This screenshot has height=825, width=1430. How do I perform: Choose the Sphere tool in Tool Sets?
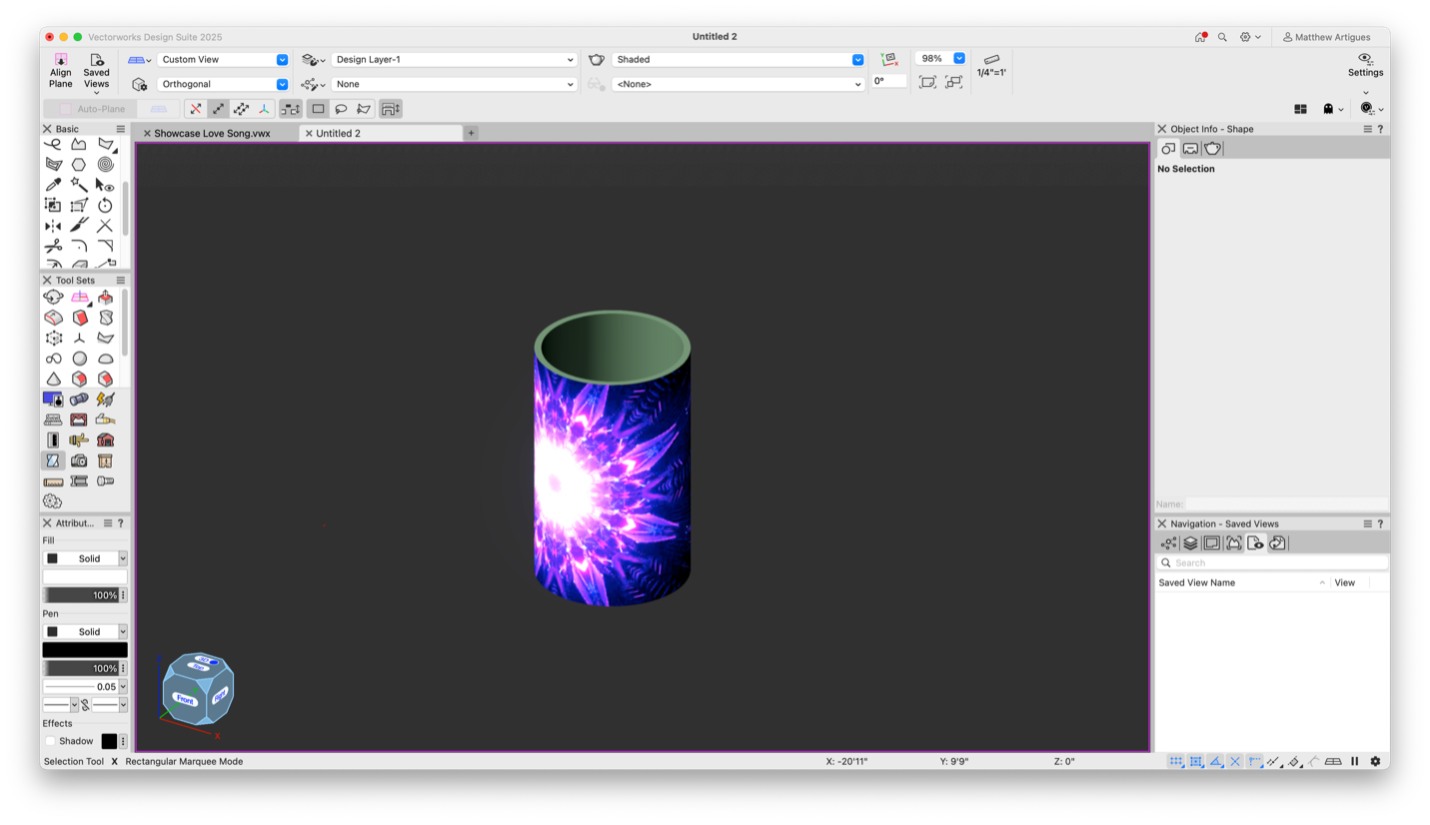pyautogui.click(x=79, y=359)
